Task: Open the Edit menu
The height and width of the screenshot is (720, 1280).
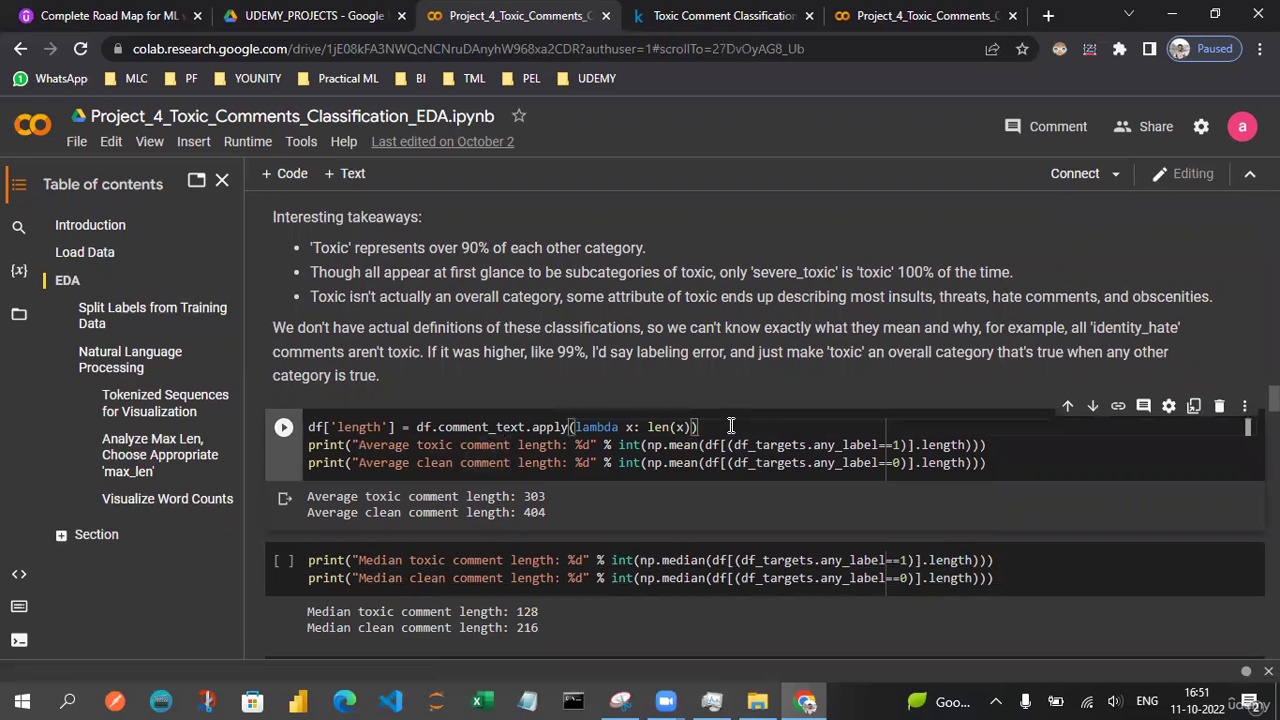Action: click(111, 141)
